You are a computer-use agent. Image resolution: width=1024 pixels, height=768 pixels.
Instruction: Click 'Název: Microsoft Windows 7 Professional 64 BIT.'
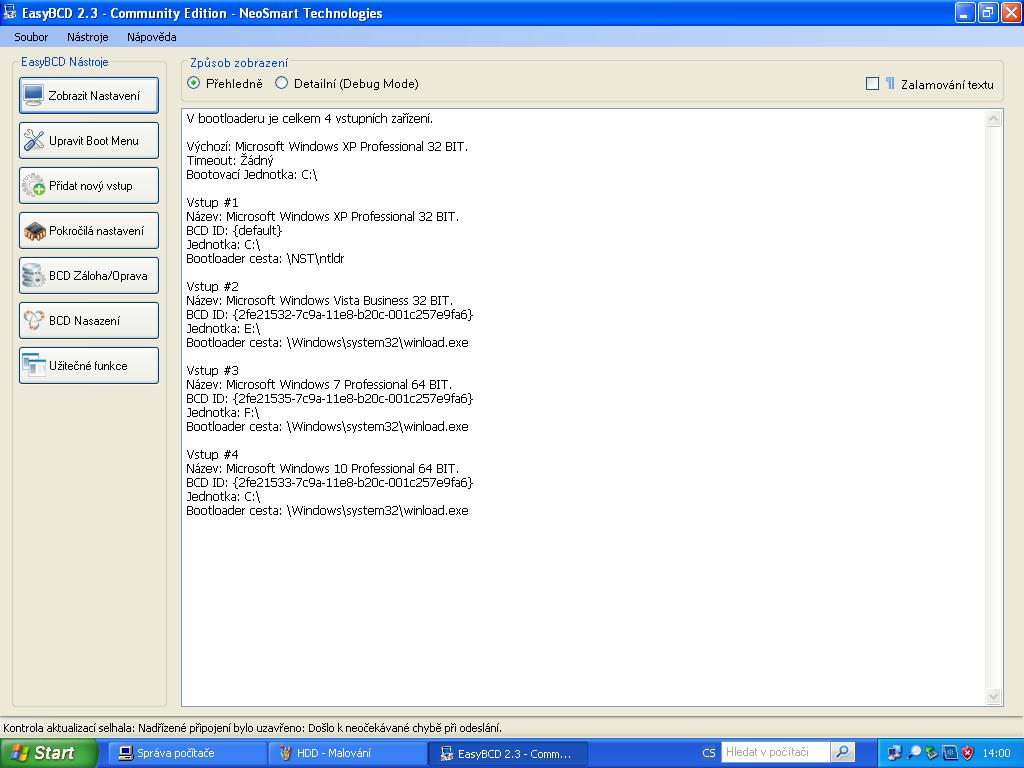click(319, 385)
